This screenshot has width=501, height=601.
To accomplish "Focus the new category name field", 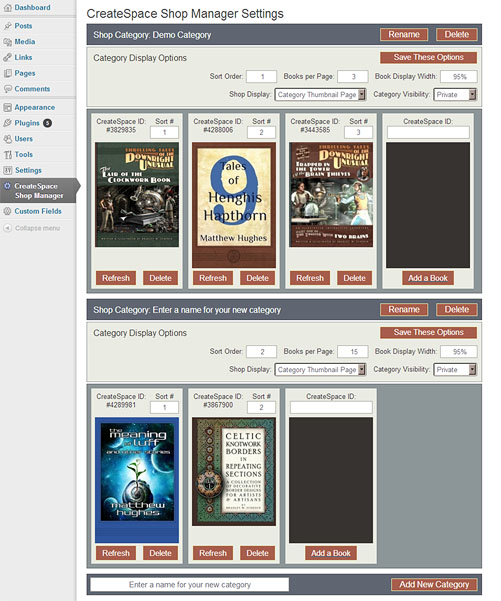I will [x=189, y=585].
